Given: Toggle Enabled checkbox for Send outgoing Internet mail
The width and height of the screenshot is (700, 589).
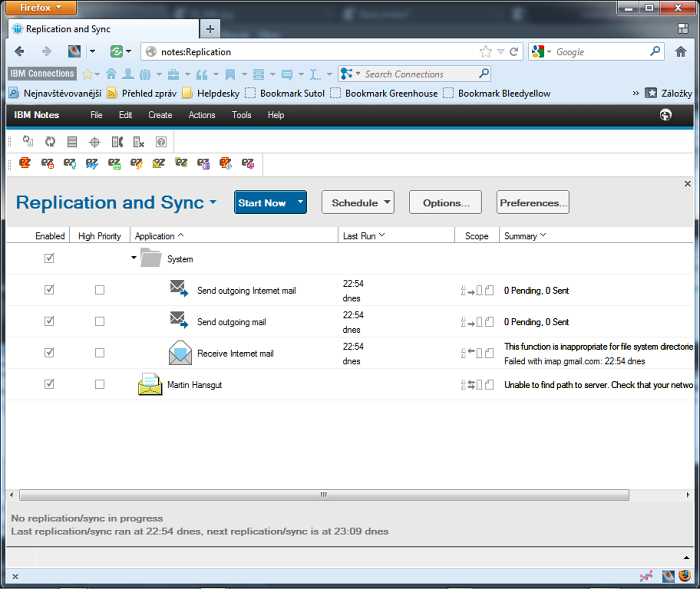Looking at the screenshot, I should [x=49, y=290].
